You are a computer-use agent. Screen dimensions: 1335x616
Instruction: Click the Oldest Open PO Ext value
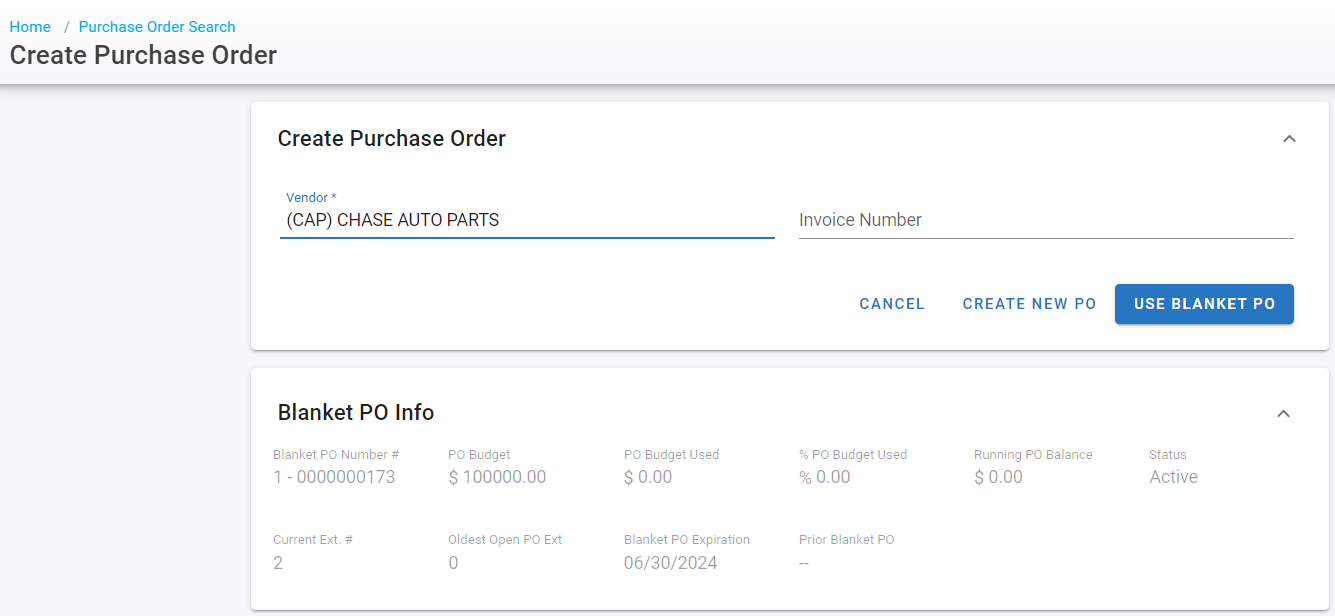pos(453,563)
